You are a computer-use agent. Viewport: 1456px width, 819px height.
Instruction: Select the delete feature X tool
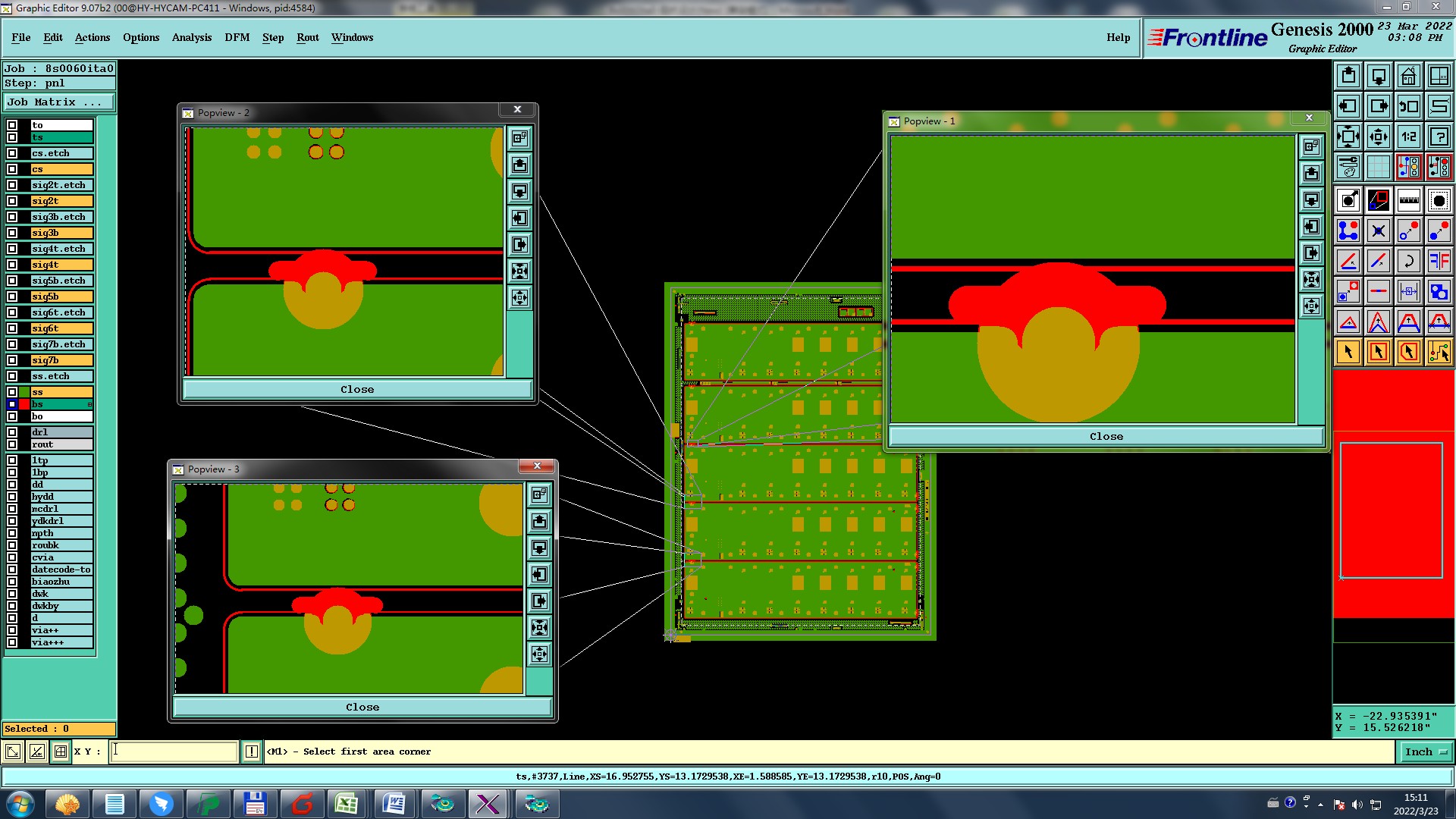tap(1378, 231)
